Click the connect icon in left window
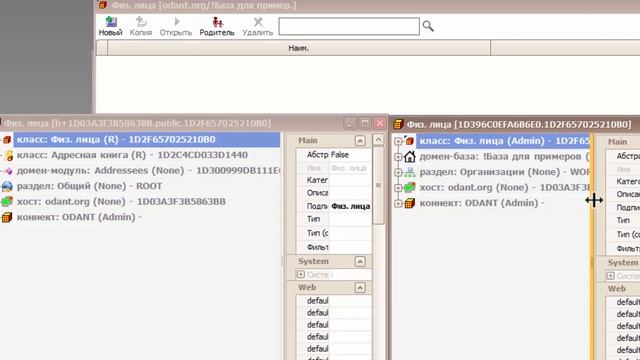640x360 pixels. pos(7,217)
